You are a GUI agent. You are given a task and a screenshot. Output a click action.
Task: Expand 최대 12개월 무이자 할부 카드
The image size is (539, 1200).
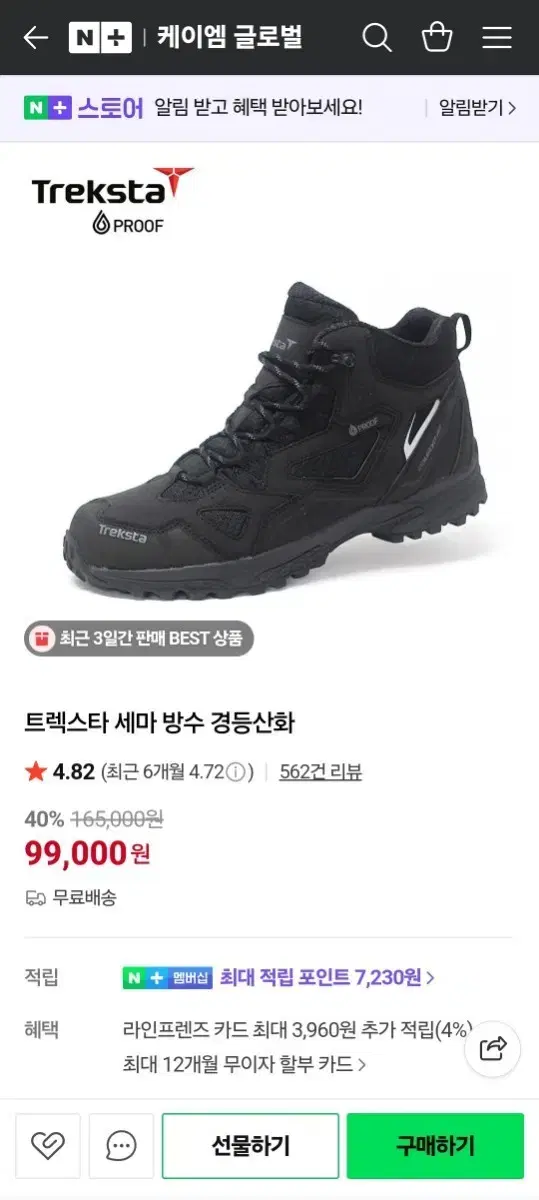coord(245,1064)
